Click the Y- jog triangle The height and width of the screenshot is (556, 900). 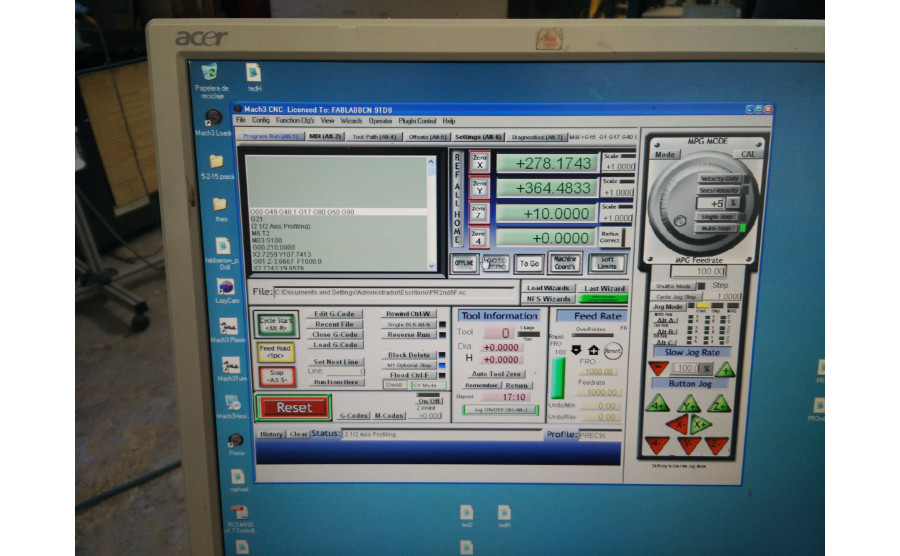[x=688, y=445]
